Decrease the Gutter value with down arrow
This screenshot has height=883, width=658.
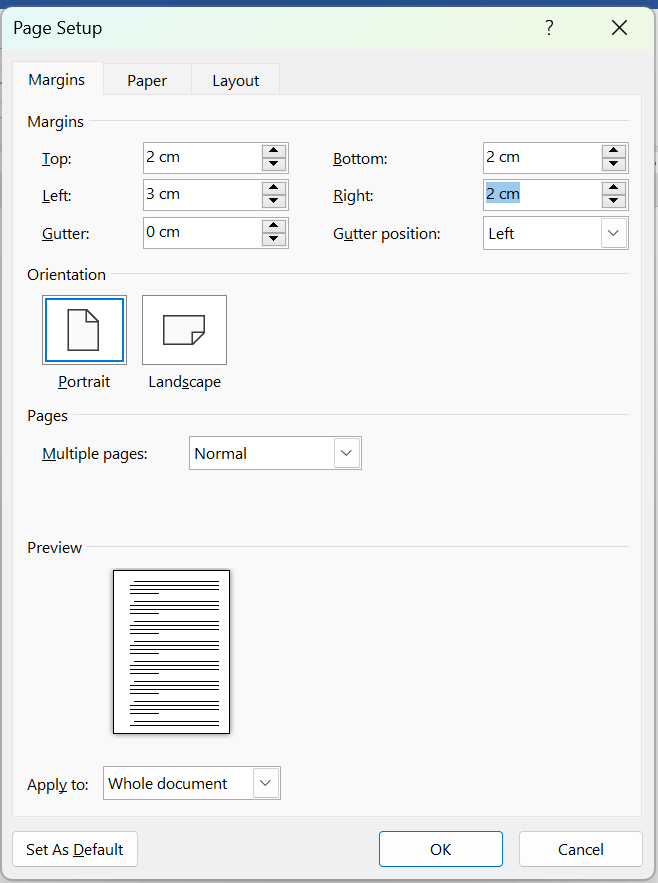(274, 239)
